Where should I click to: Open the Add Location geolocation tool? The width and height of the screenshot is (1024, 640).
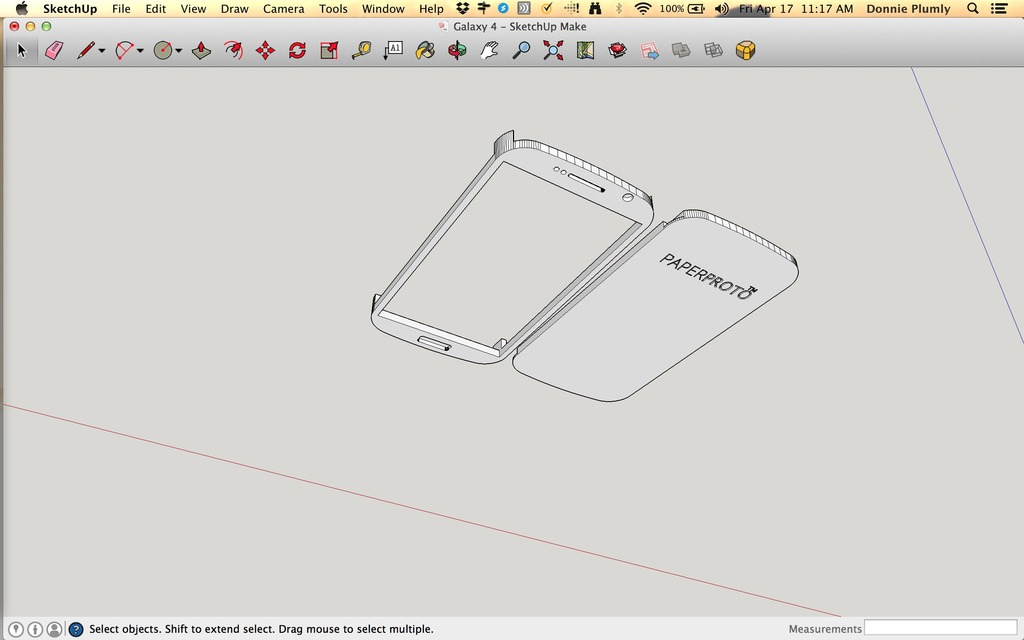coord(586,49)
